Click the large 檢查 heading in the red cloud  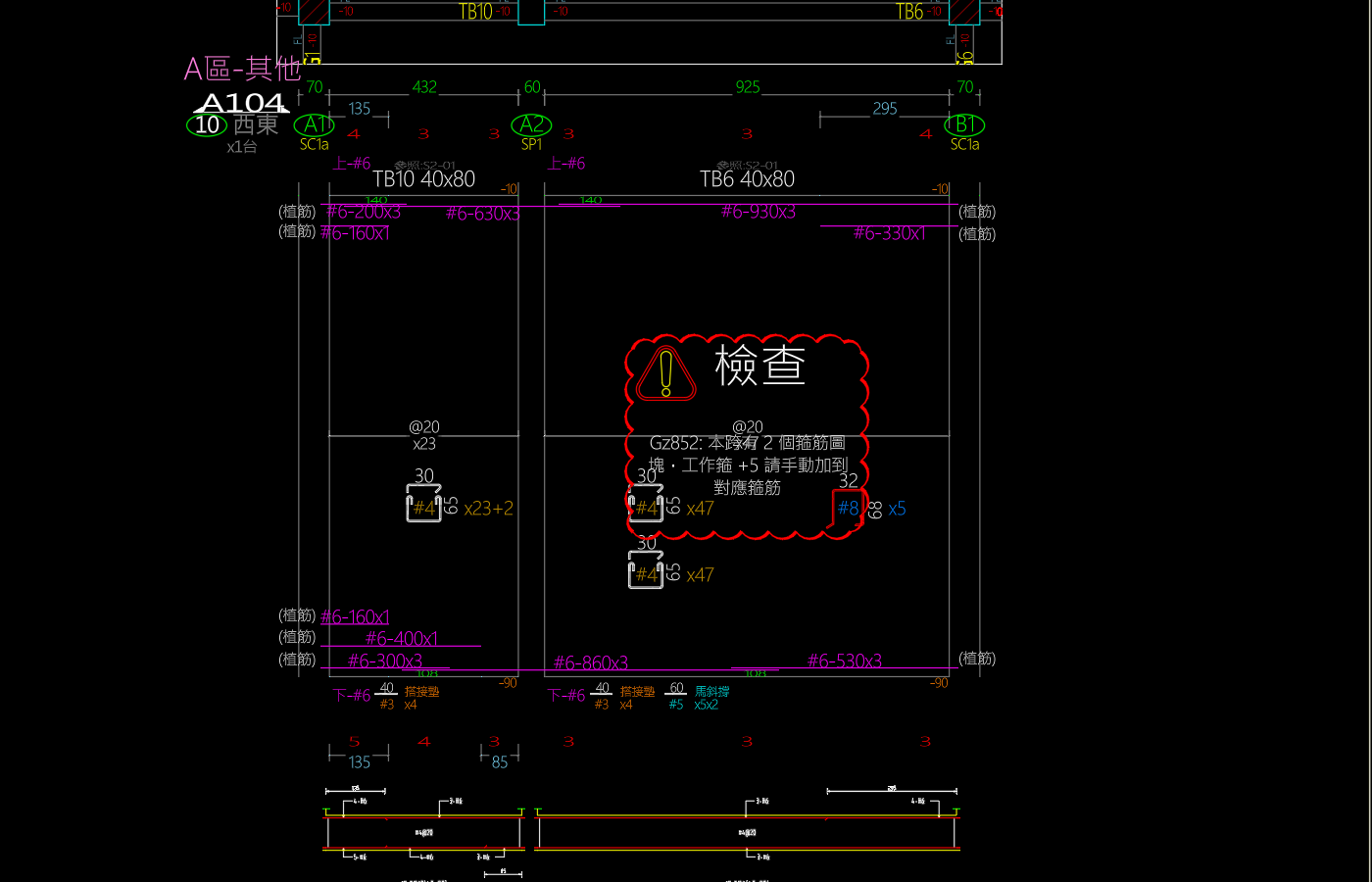[760, 366]
